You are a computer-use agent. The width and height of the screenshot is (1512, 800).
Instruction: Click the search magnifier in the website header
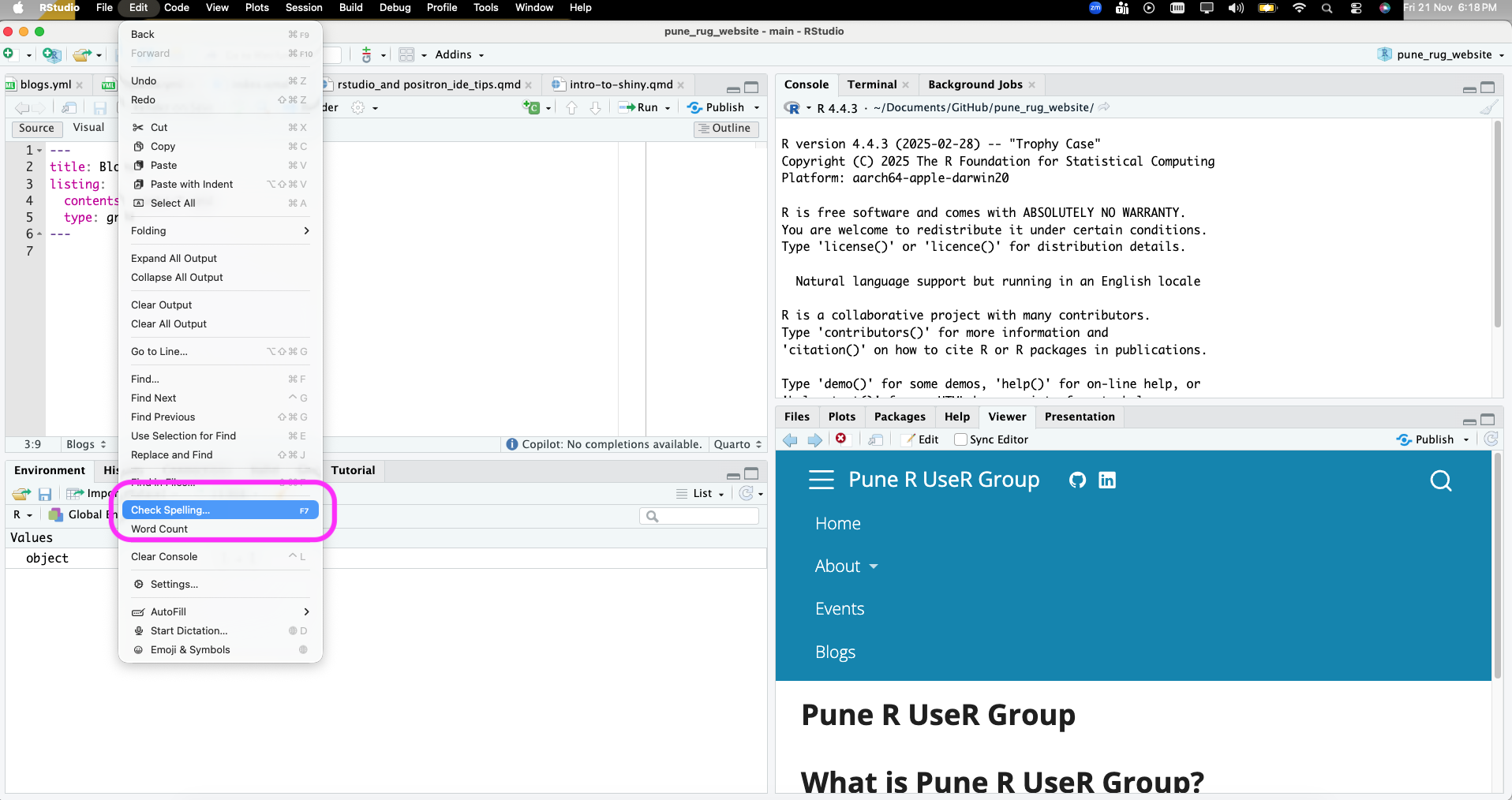pos(1440,480)
